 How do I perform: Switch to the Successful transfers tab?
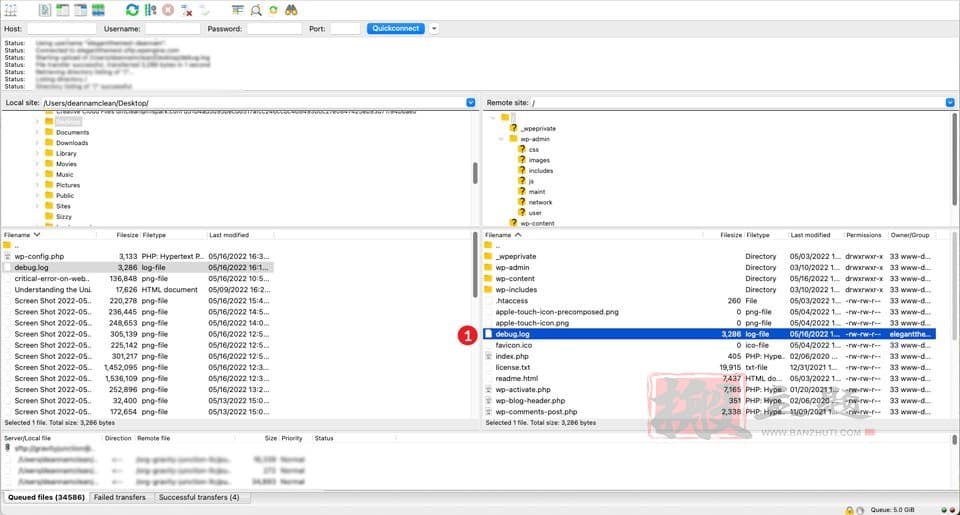tap(199, 497)
